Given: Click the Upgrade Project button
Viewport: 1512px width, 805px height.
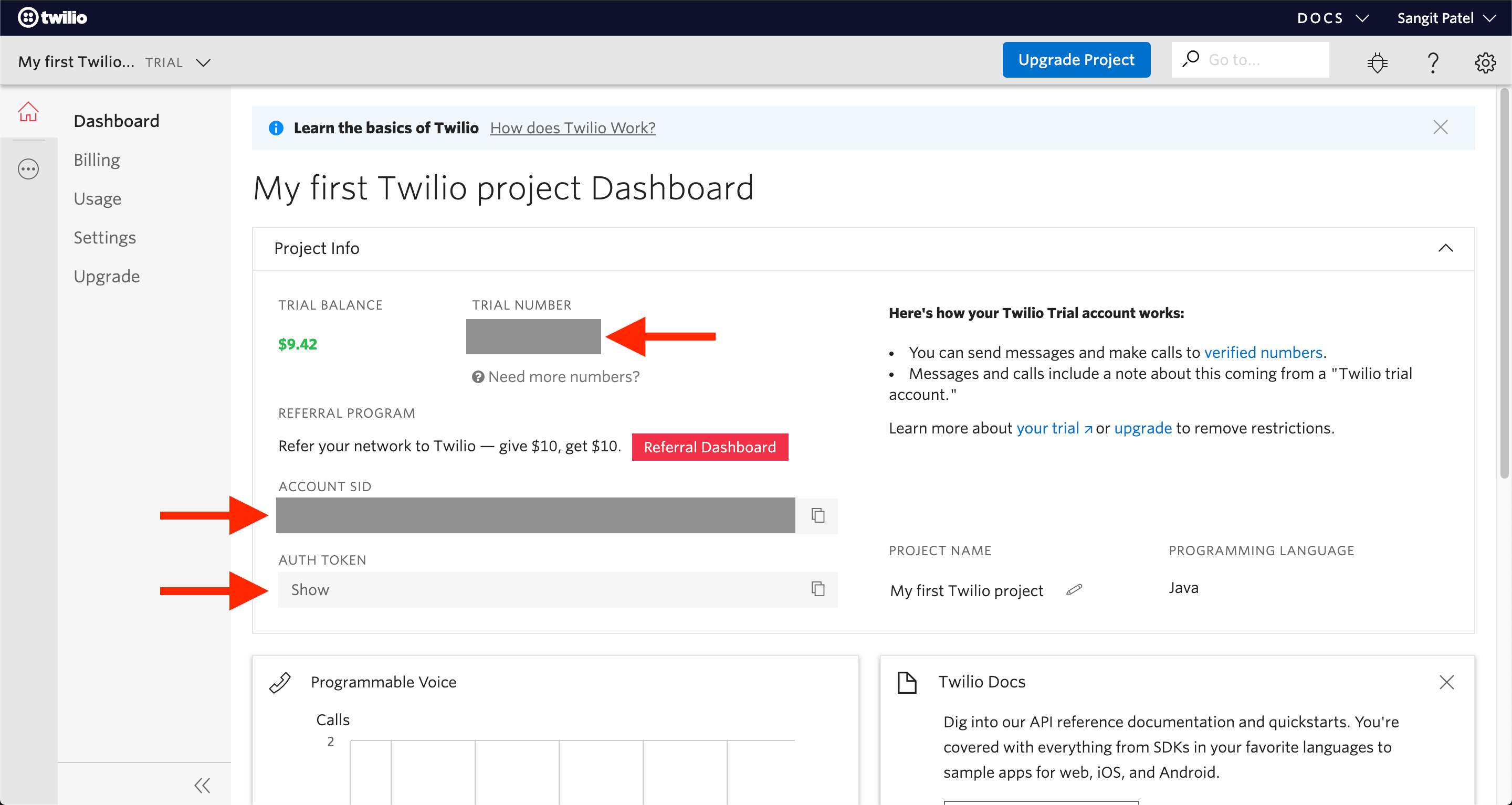Looking at the screenshot, I should (x=1075, y=60).
